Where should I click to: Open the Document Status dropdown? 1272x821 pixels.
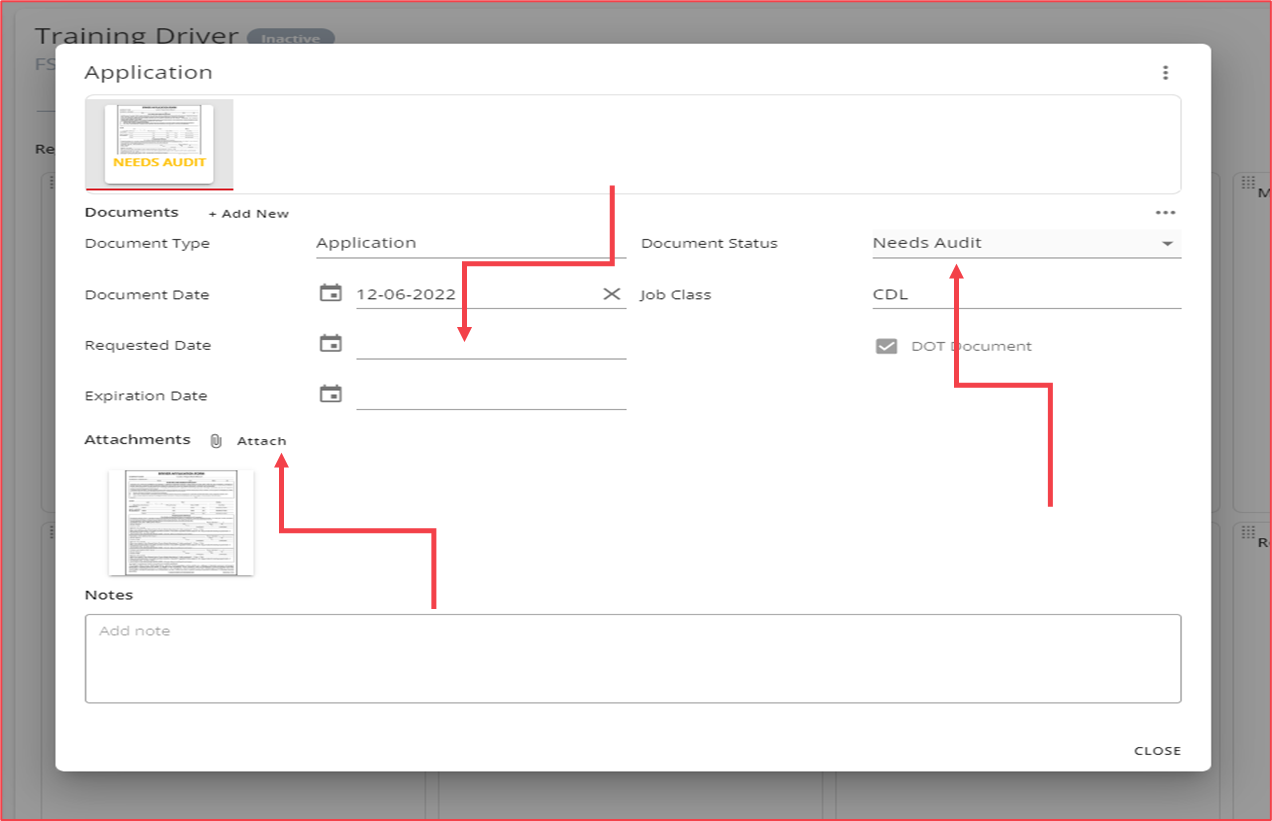tap(1168, 242)
